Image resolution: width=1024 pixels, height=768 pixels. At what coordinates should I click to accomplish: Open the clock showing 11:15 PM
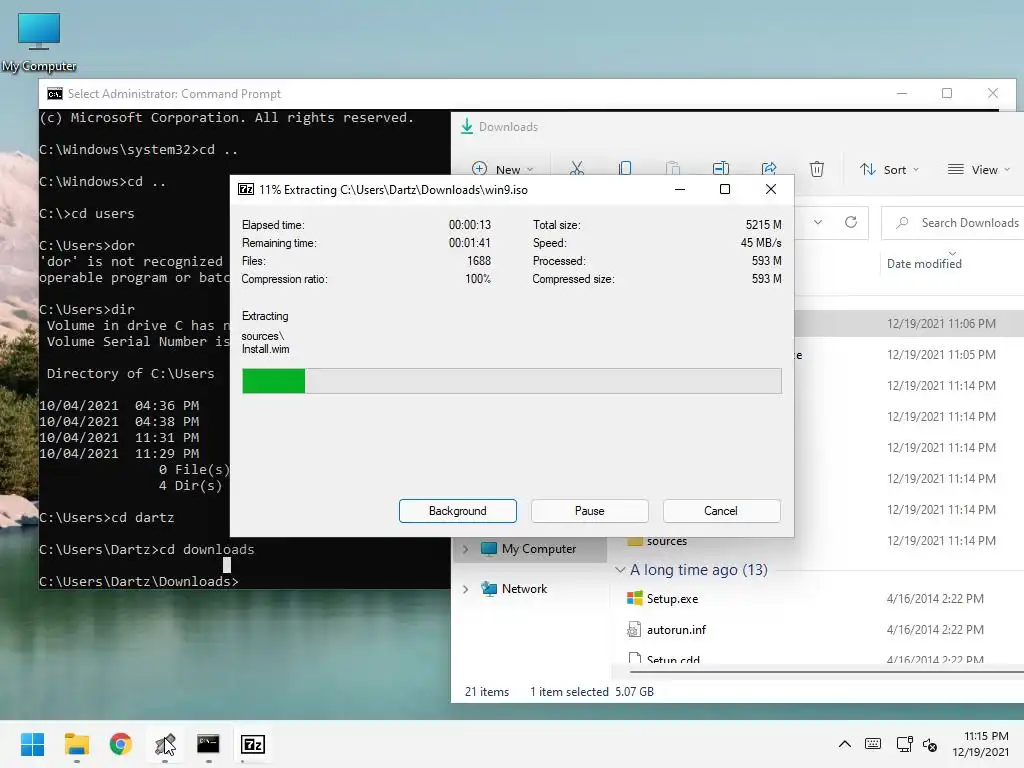pyautogui.click(x=980, y=744)
